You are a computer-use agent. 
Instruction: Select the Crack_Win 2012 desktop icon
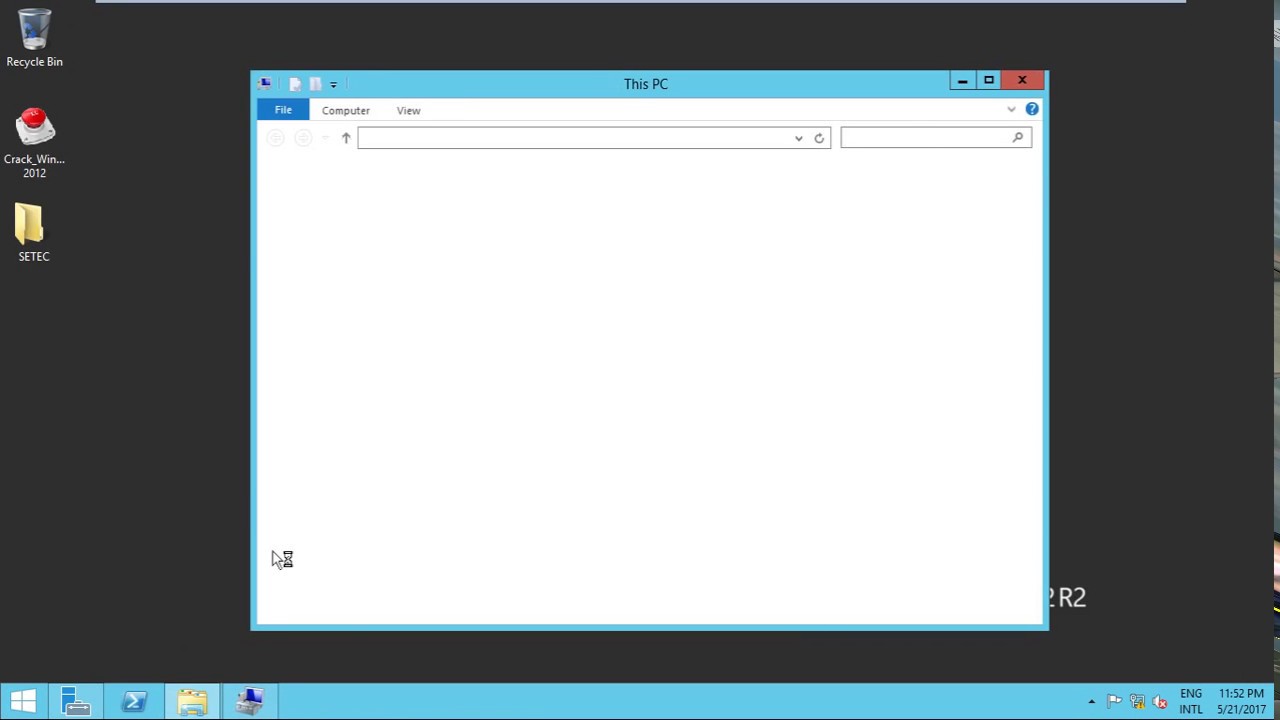point(34,143)
